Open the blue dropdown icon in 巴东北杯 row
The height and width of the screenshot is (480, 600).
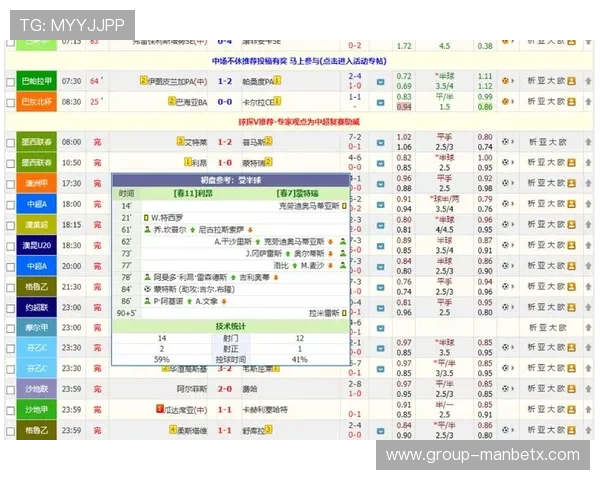380,102
